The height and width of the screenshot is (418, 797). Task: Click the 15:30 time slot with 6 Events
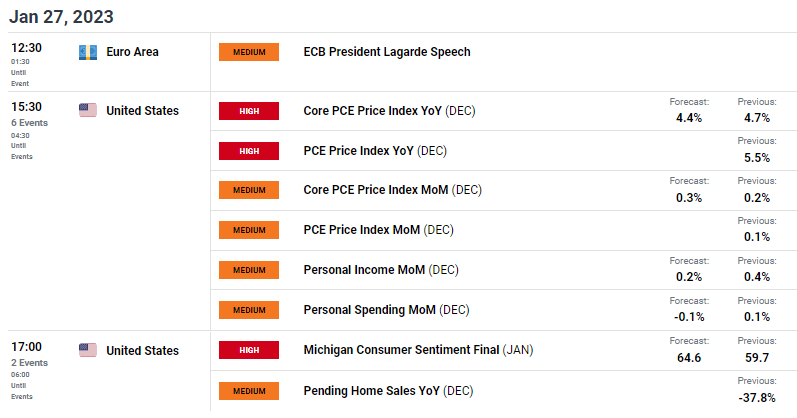(x=26, y=107)
